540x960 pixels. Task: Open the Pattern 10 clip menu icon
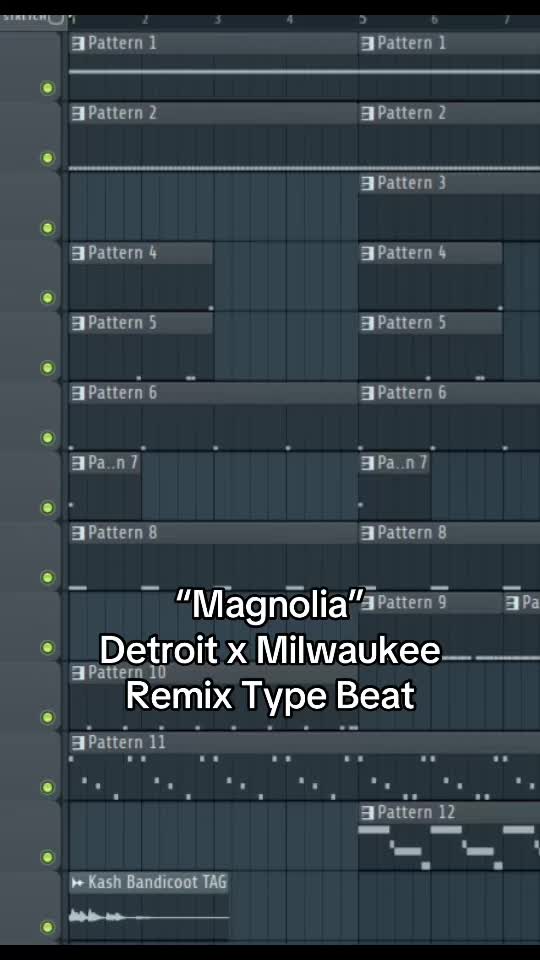pyautogui.click(x=78, y=673)
